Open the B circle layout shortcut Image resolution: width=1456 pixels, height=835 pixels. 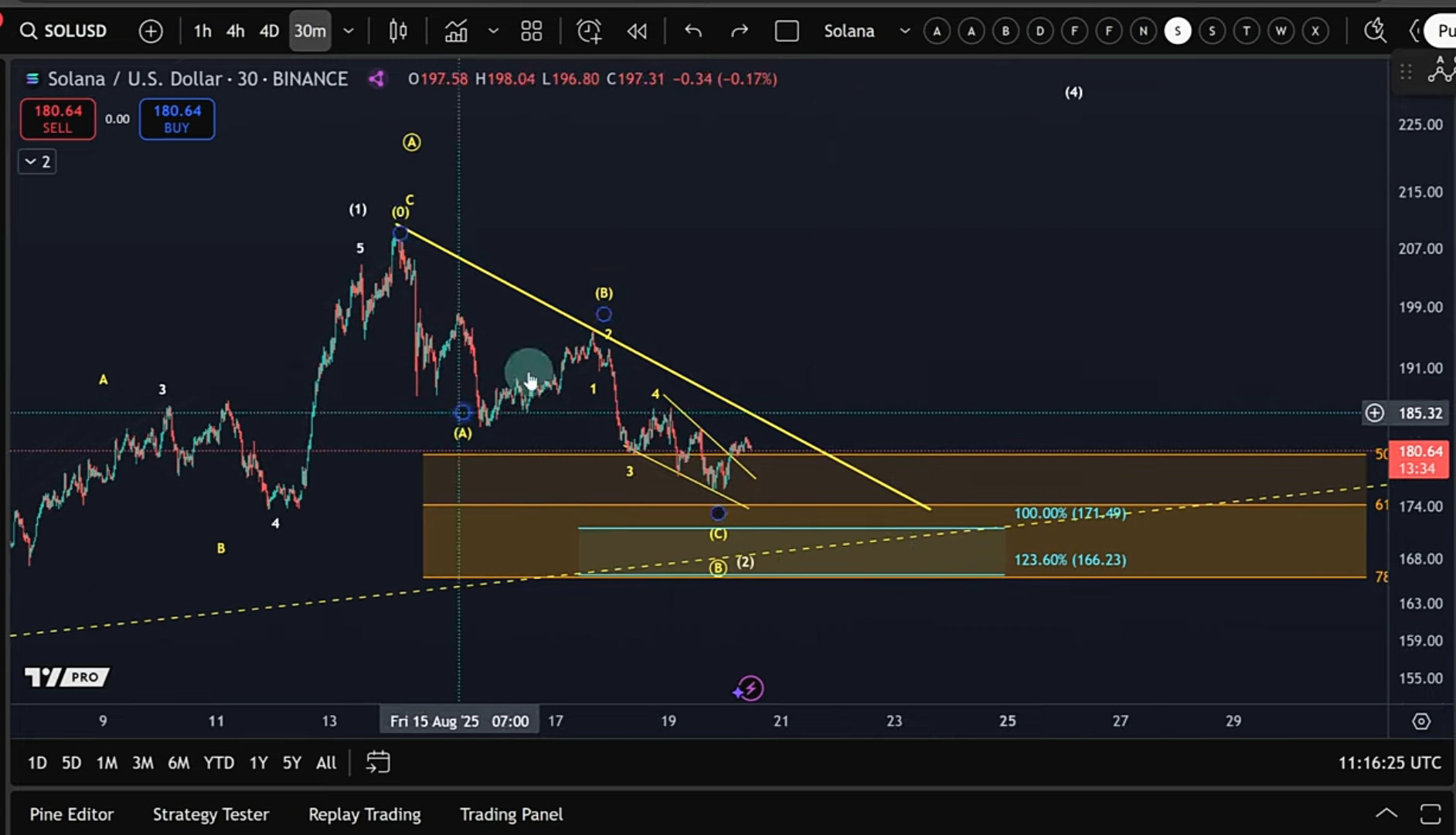(1005, 31)
